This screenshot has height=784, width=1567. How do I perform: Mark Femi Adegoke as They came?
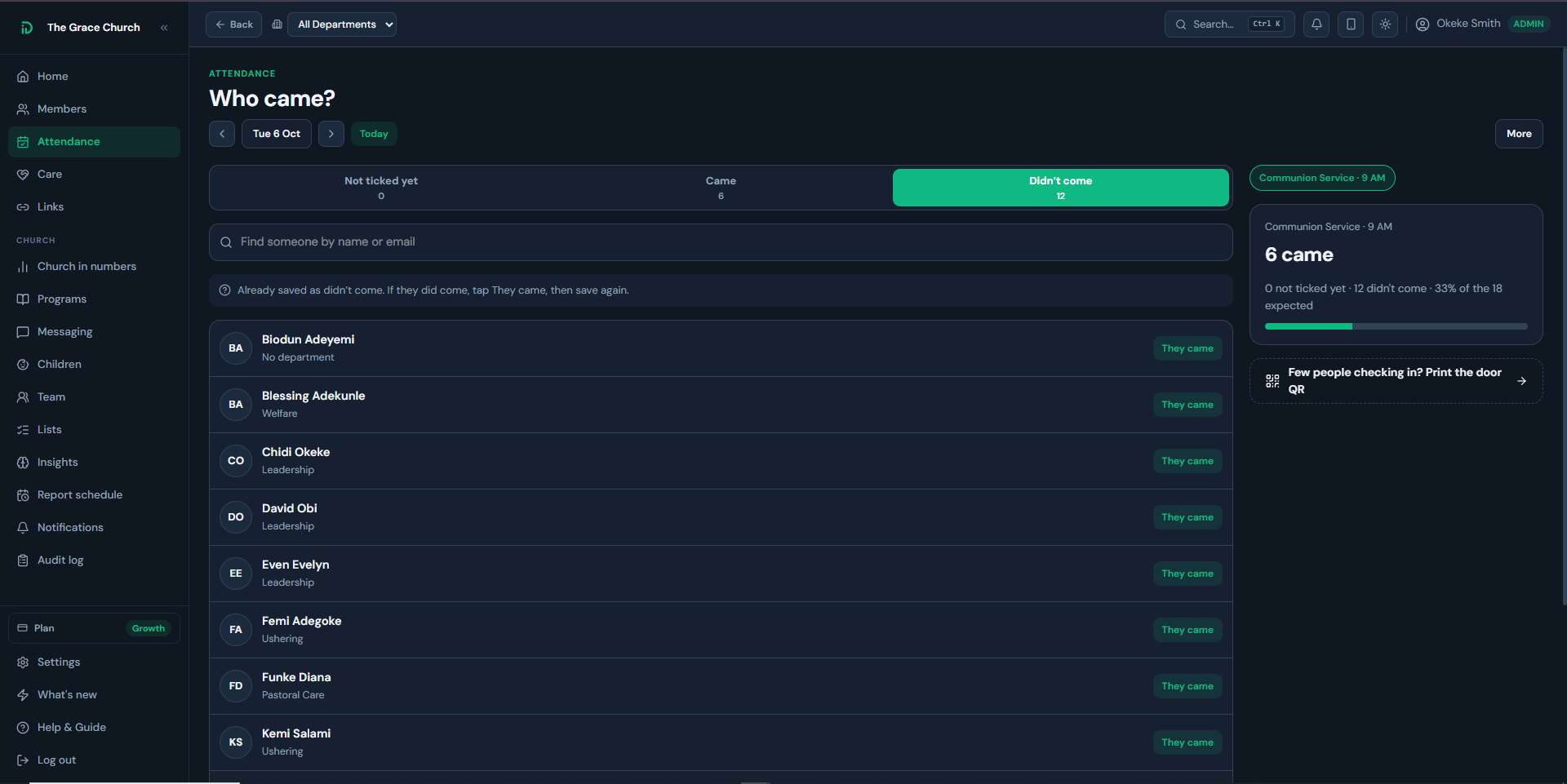click(1187, 630)
